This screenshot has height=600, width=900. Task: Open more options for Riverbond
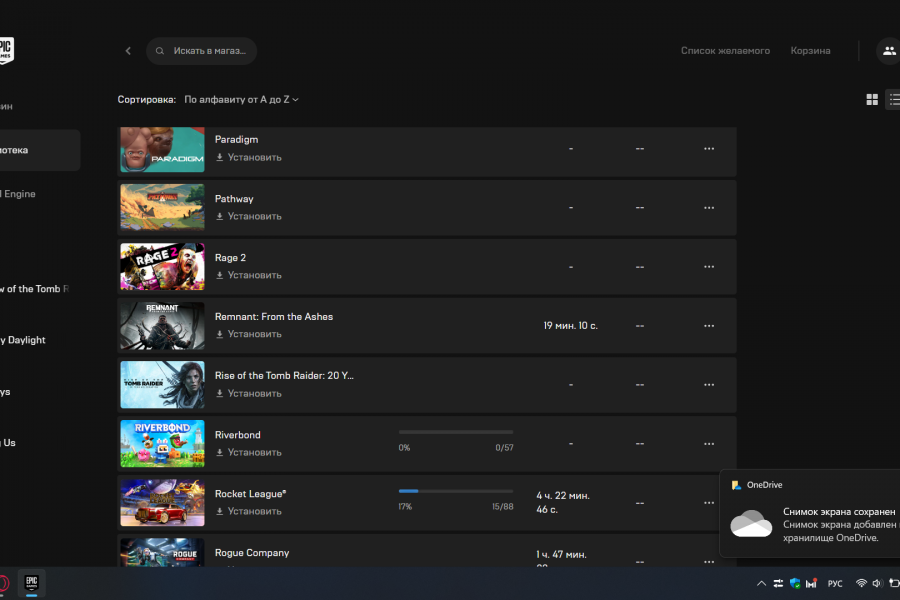pos(709,444)
